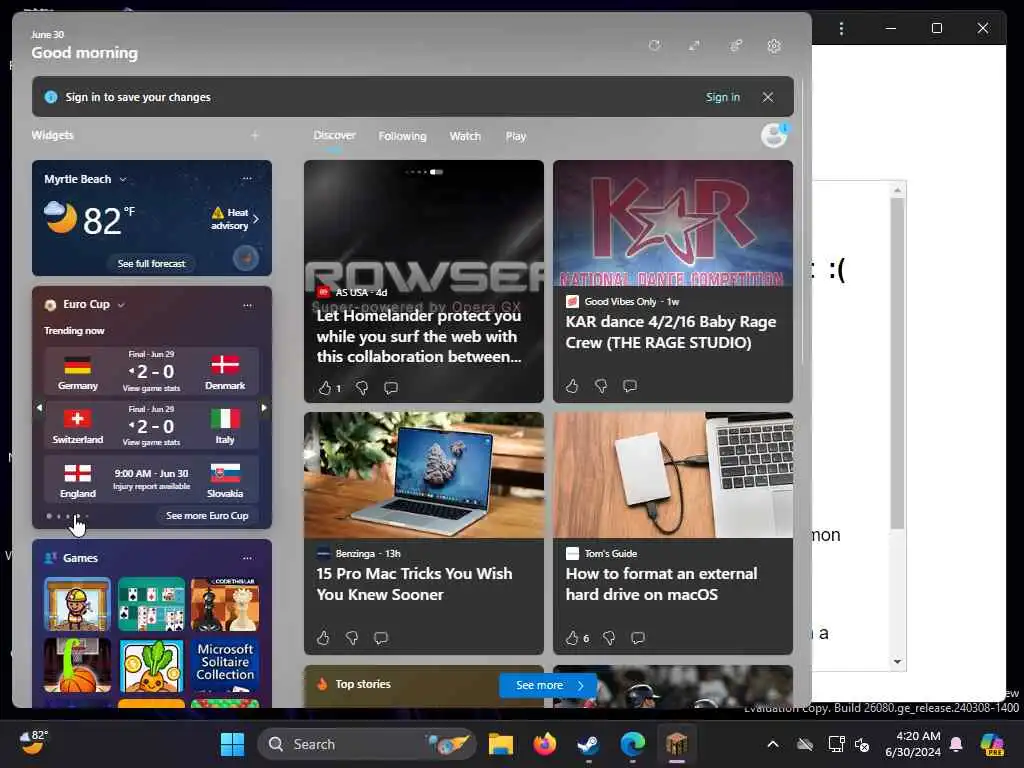1024x768 pixels.
Task: Like 15 Pro Mac Tricks article
Action: tap(323, 637)
